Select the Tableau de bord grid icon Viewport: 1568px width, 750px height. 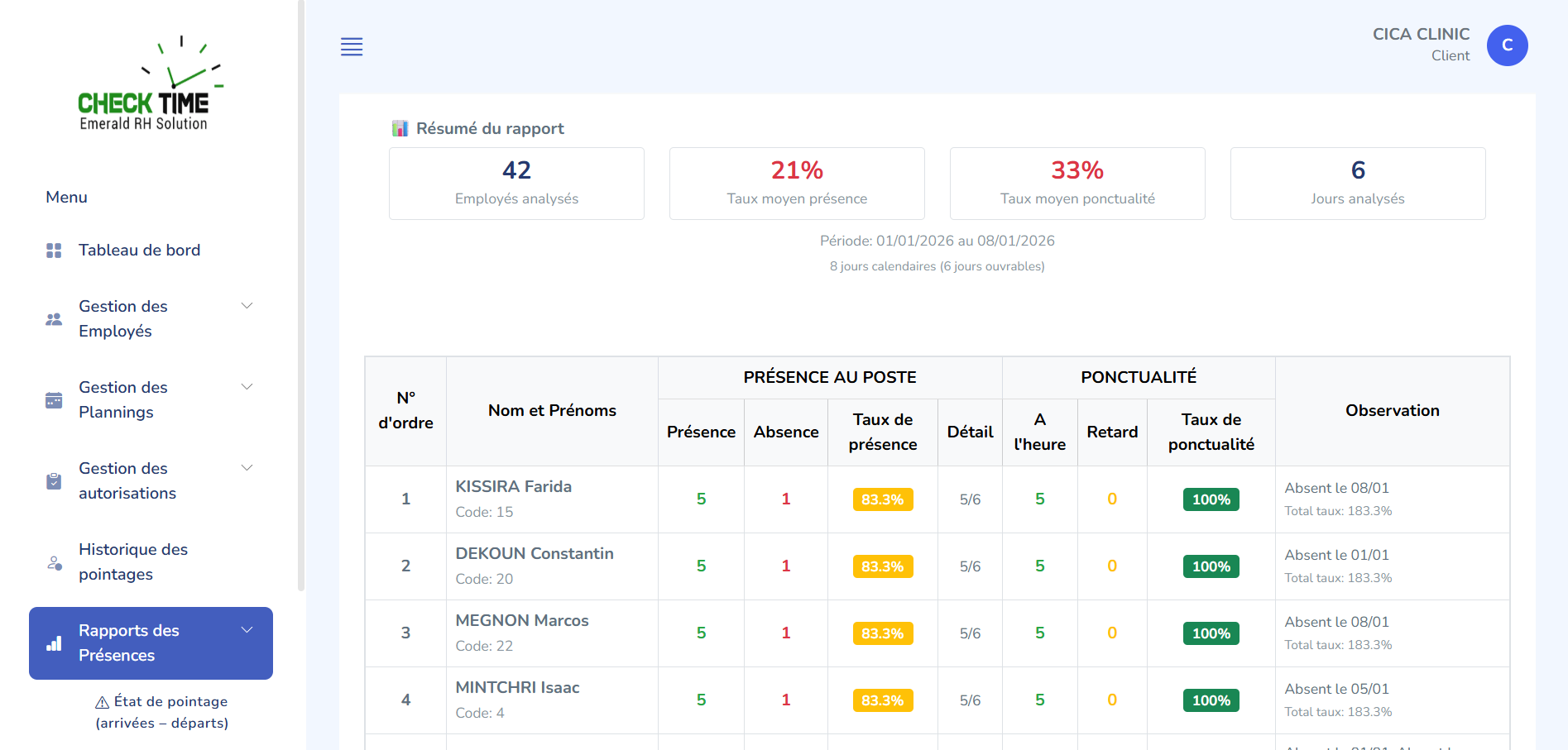coord(53,249)
